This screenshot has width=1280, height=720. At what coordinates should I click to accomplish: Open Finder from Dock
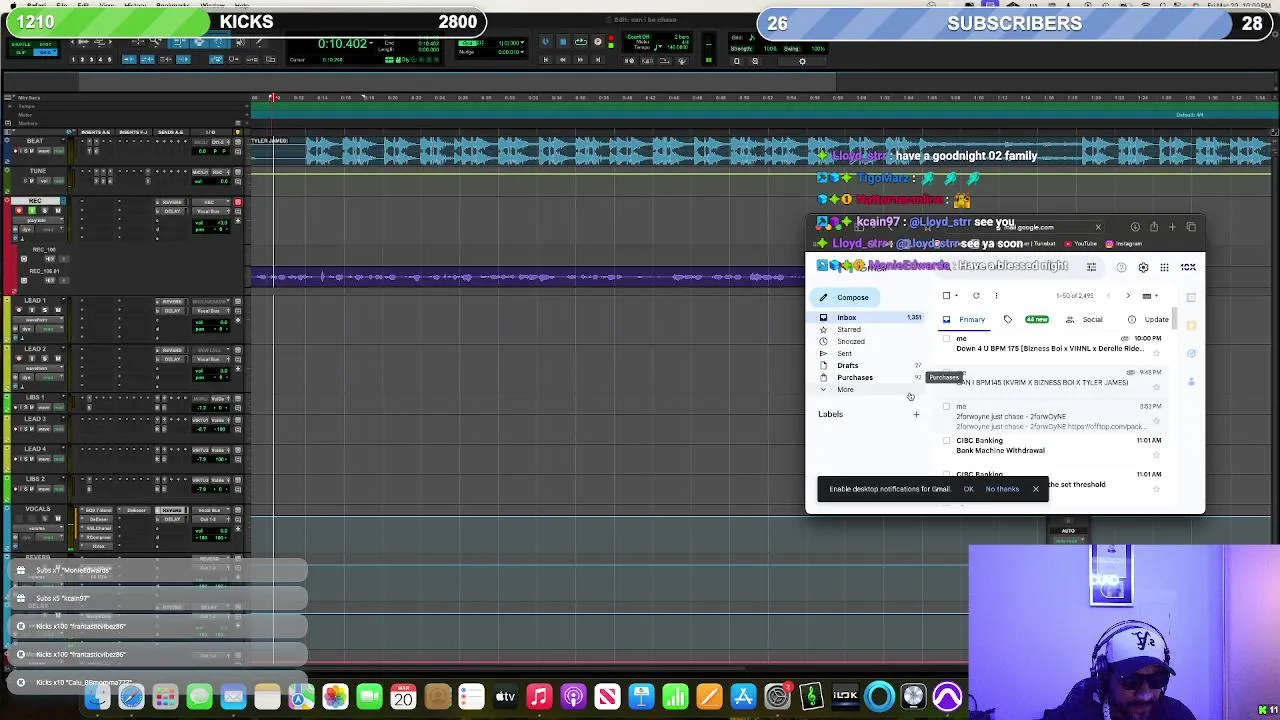click(x=97, y=696)
